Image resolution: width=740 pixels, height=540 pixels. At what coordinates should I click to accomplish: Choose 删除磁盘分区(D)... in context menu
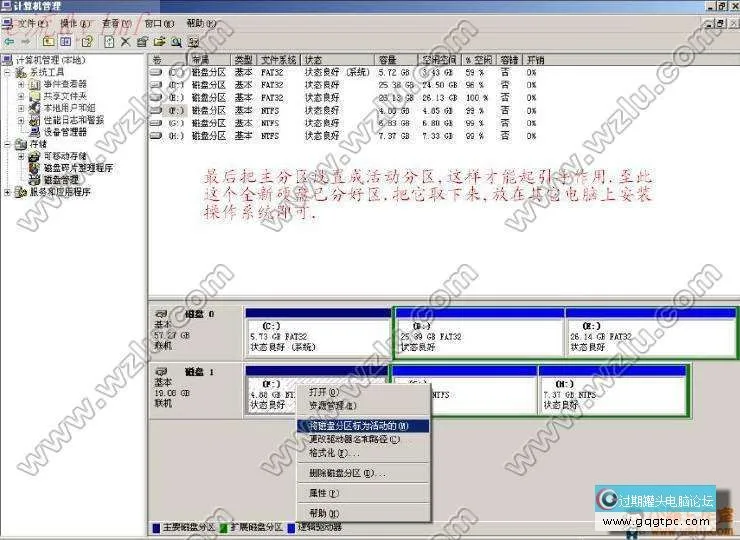click(363, 473)
